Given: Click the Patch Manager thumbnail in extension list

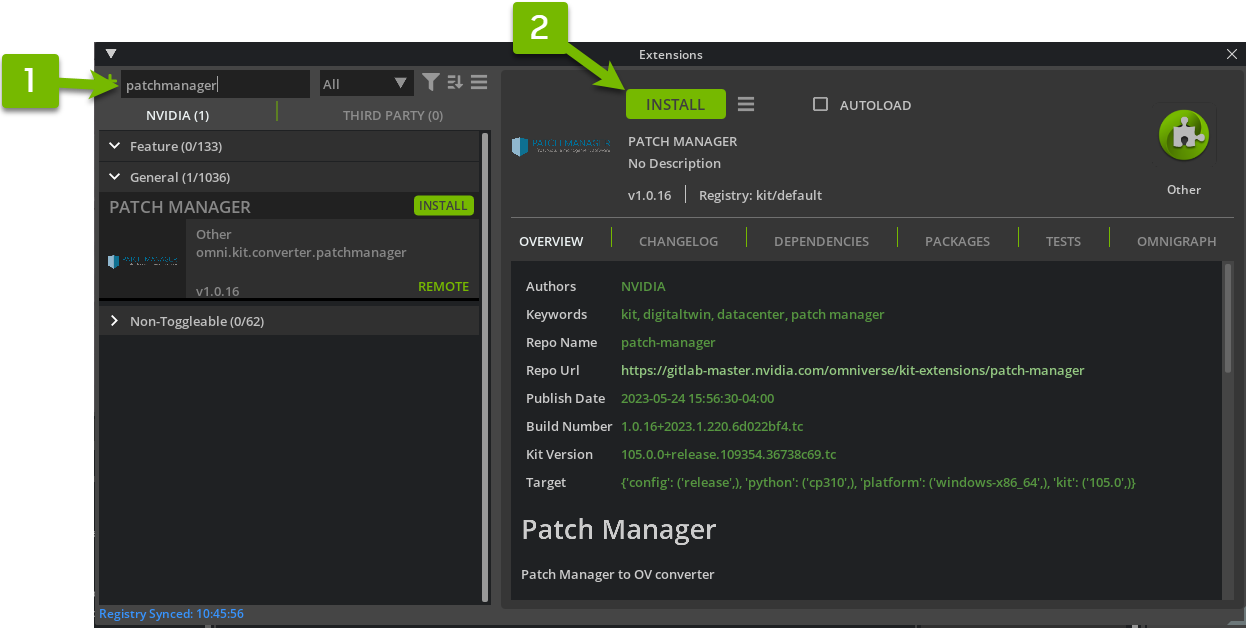Looking at the screenshot, I should pyautogui.click(x=143, y=261).
